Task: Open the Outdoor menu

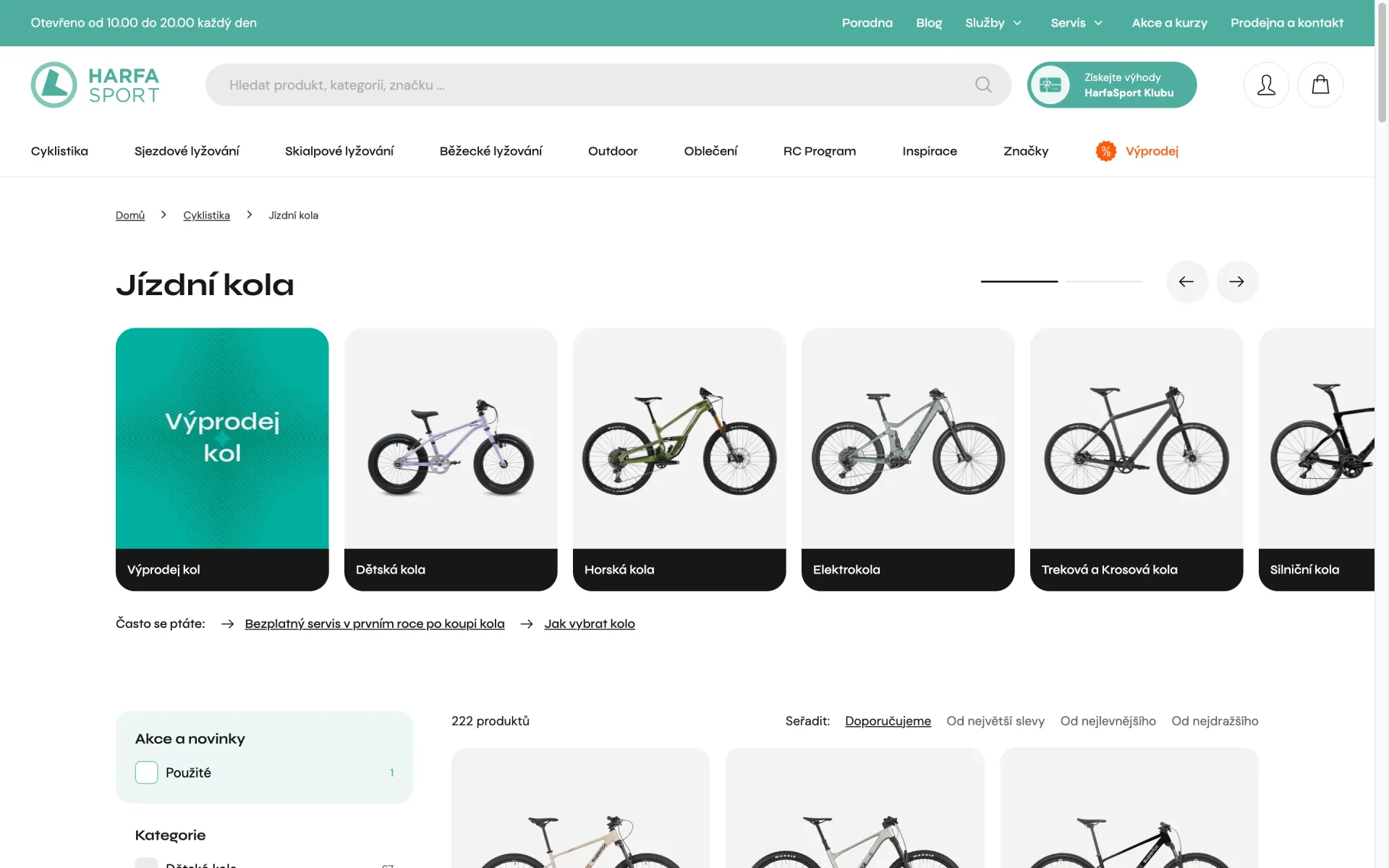Action: (613, 150)
